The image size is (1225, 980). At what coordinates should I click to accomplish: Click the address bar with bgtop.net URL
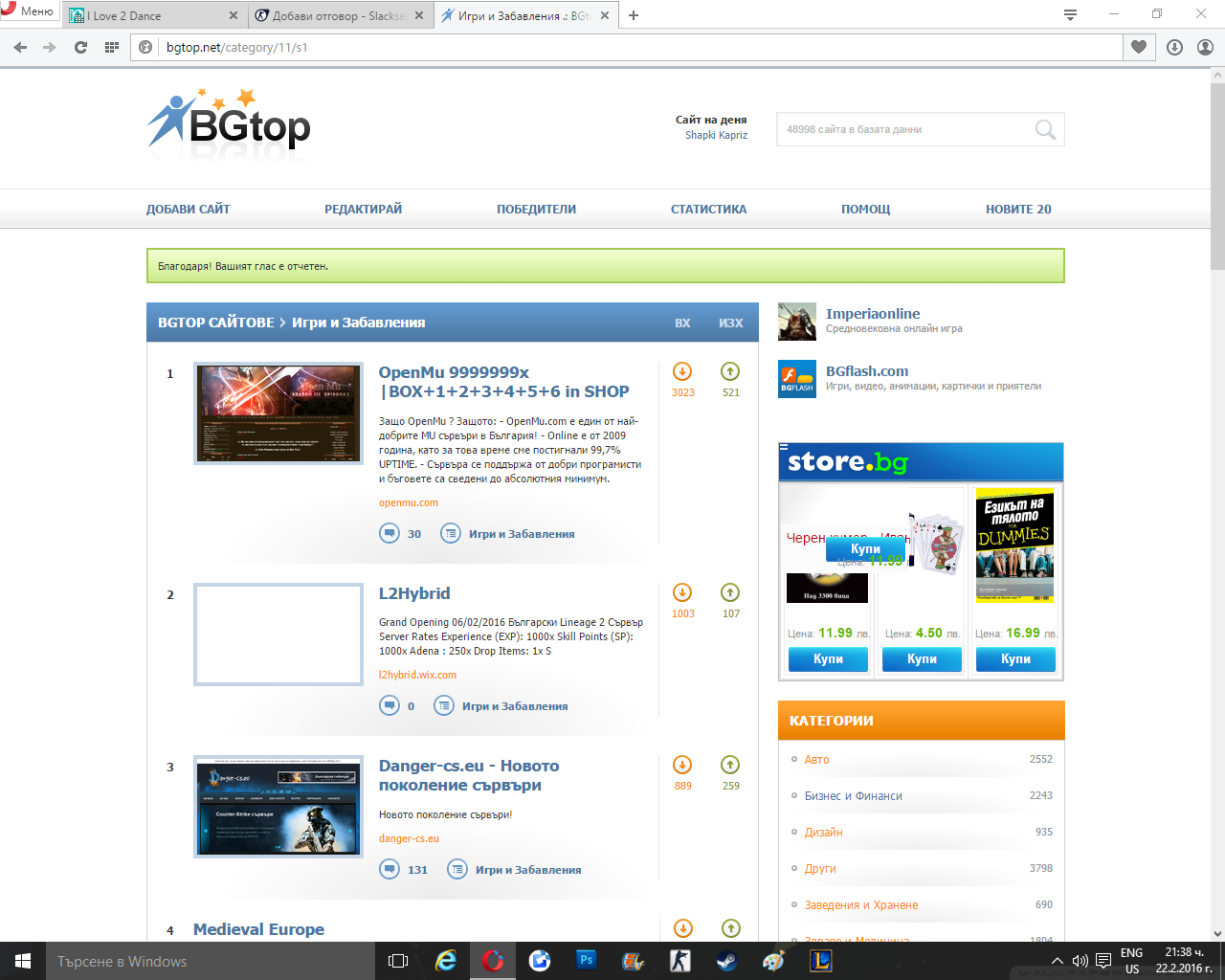[x=627, y=47]
